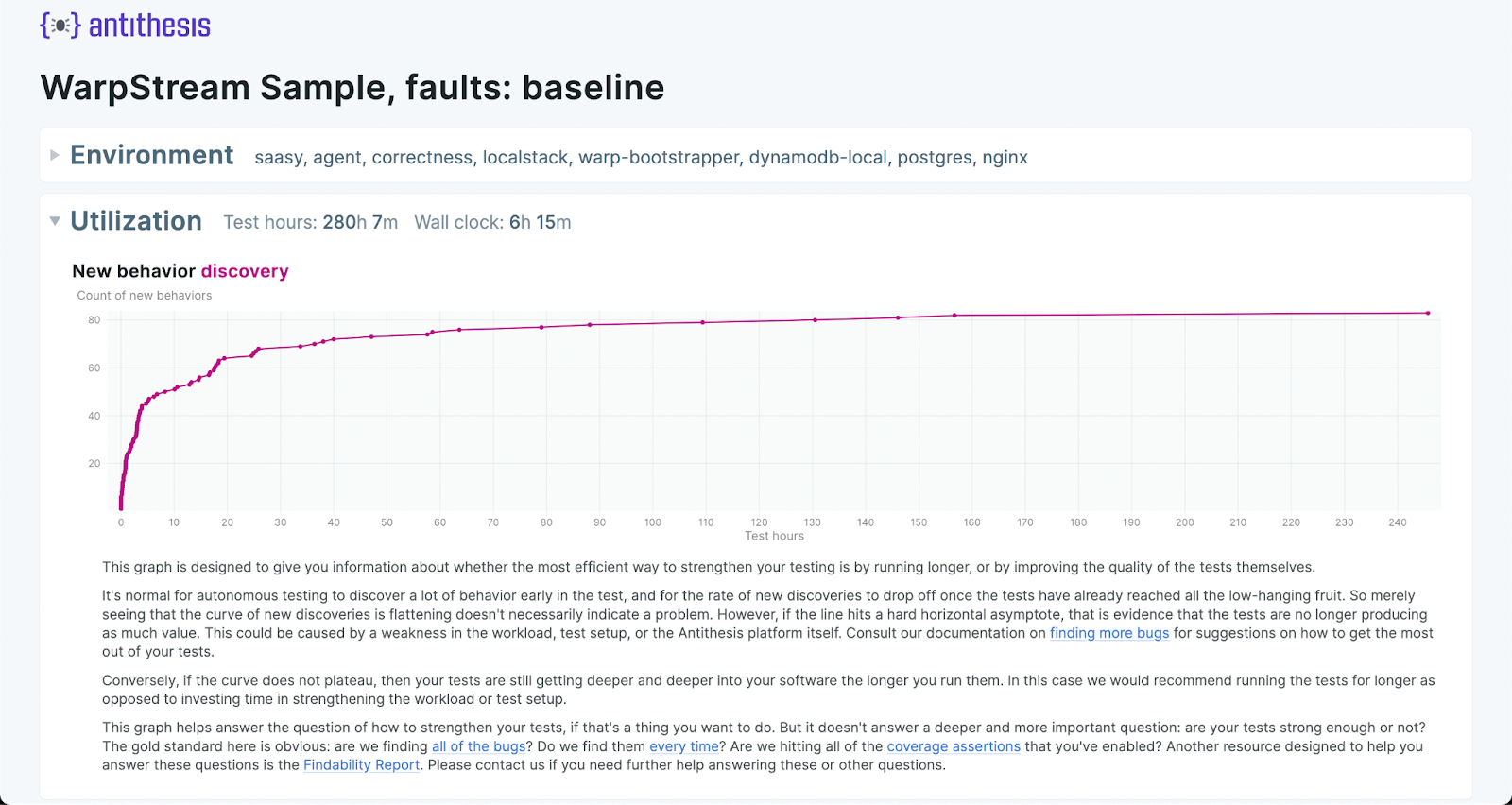Screen dimensions: 1512x805
Task: Click the "Count of new behaviors" label
Action: pyautogui.click(x=144, y=295)
